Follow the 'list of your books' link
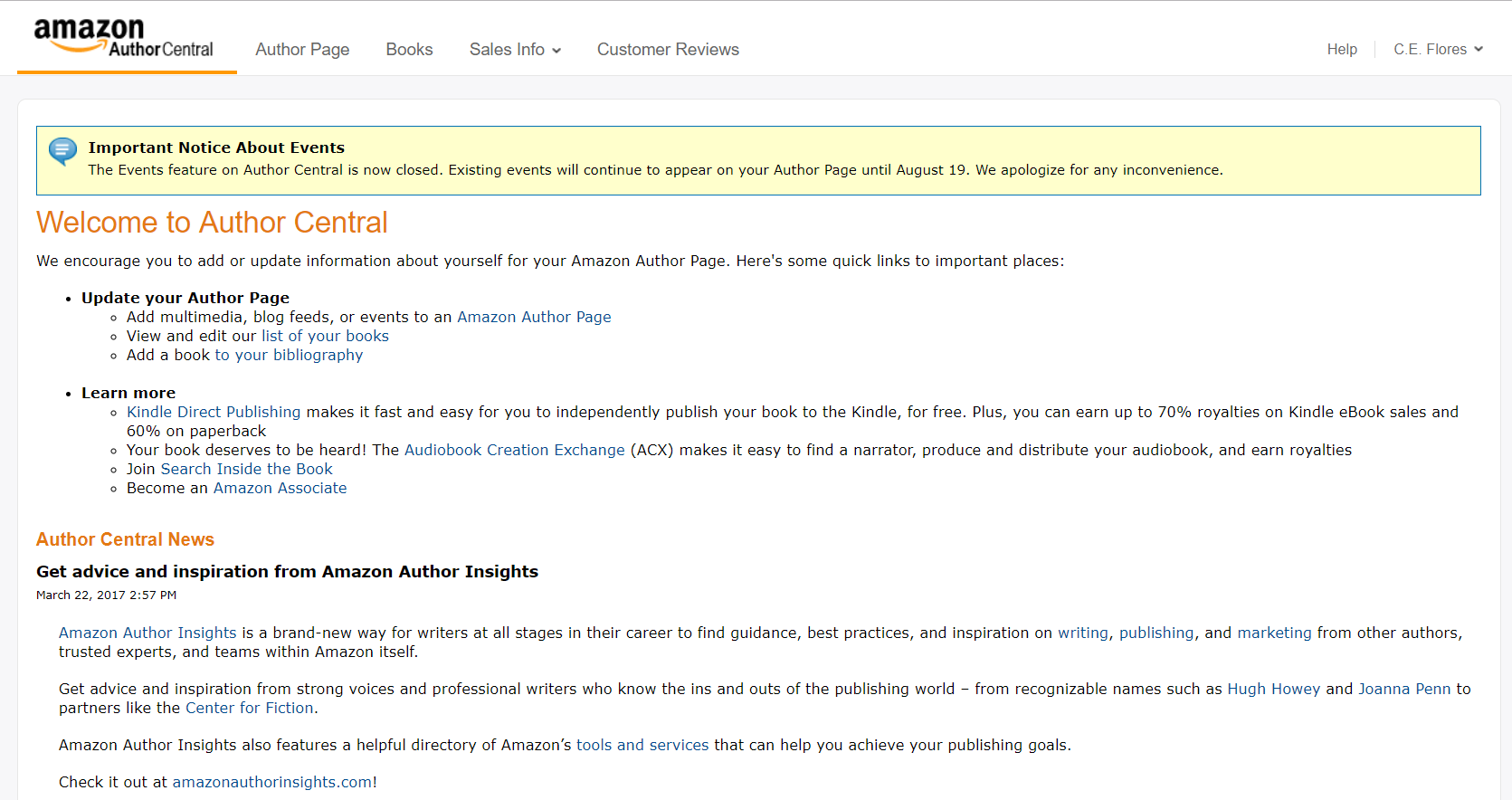The width and height of the screenshot is (1512, 800). [x=325, y=336]
